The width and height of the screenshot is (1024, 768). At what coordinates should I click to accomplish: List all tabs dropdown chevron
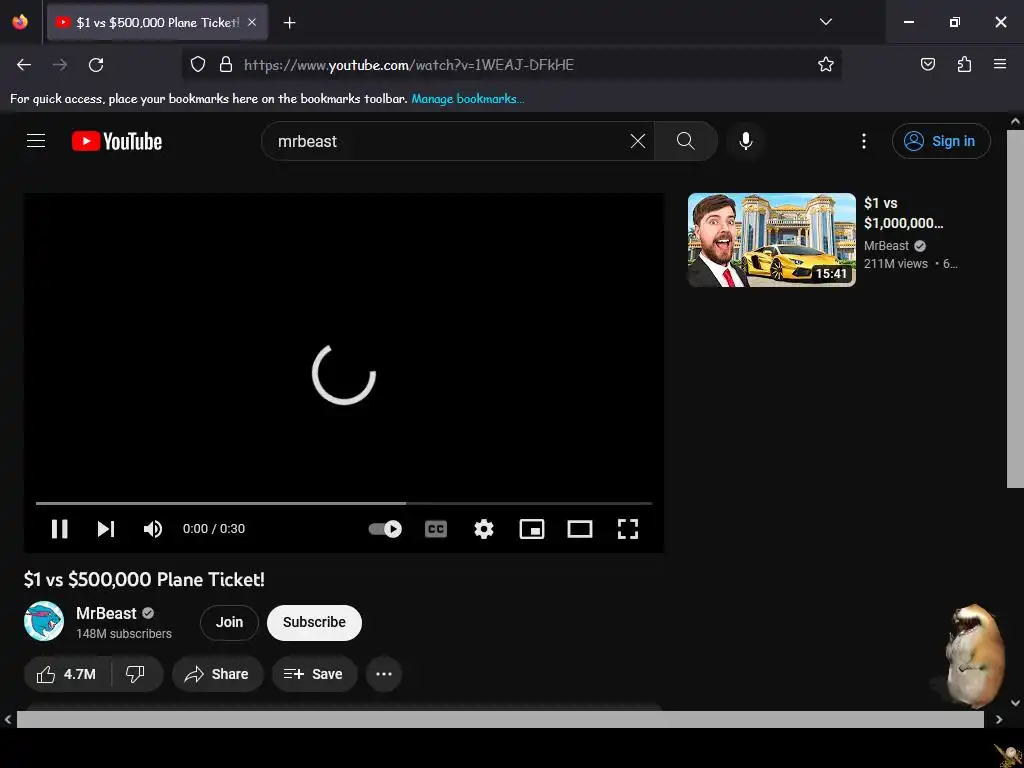pyautogui.click(x=825, y=22)
